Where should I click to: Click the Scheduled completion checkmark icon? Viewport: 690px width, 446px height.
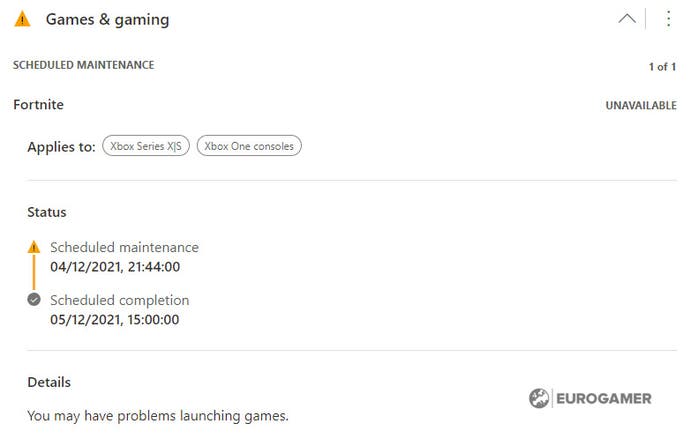[34, 300]
